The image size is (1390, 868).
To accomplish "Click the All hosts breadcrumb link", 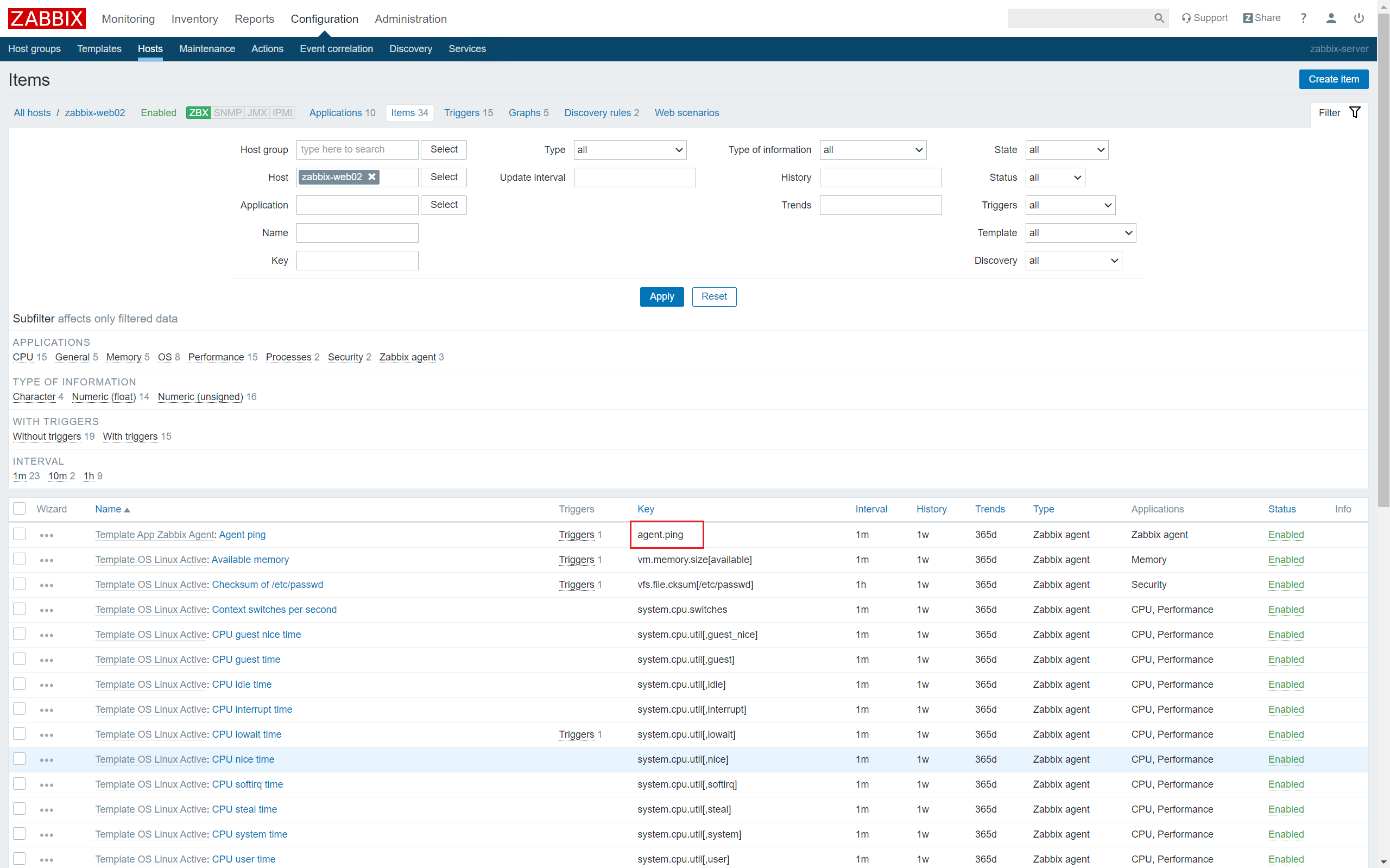I will click(x=32, y=112).
